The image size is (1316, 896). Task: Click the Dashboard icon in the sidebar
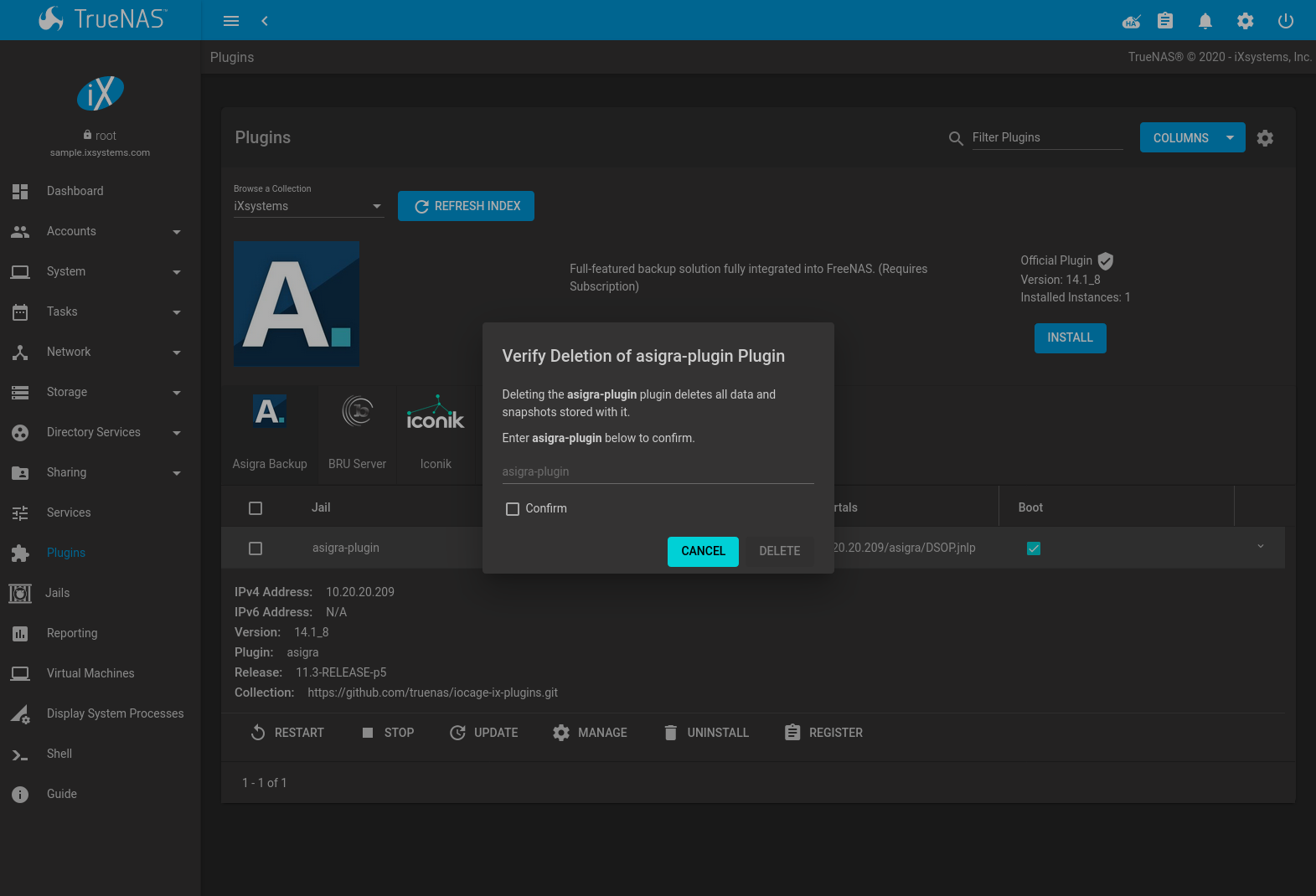20,191
